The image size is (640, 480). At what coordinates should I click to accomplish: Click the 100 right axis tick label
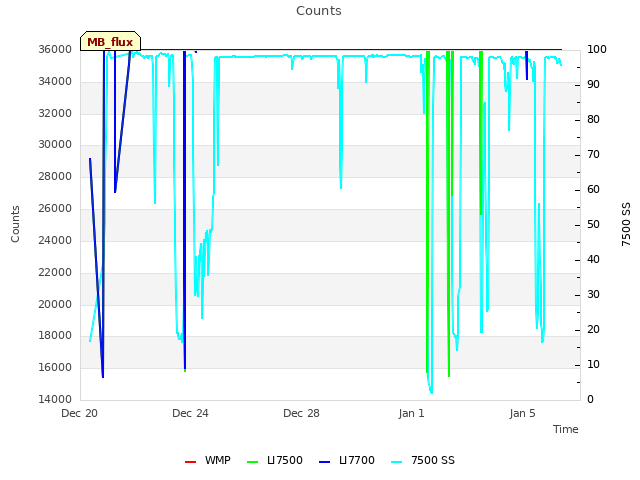point(597,49)
